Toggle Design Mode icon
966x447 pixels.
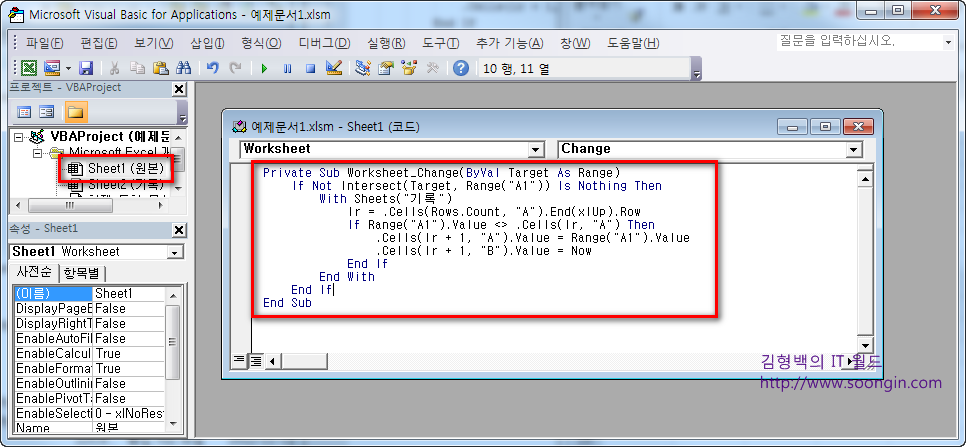coord(334,68)
